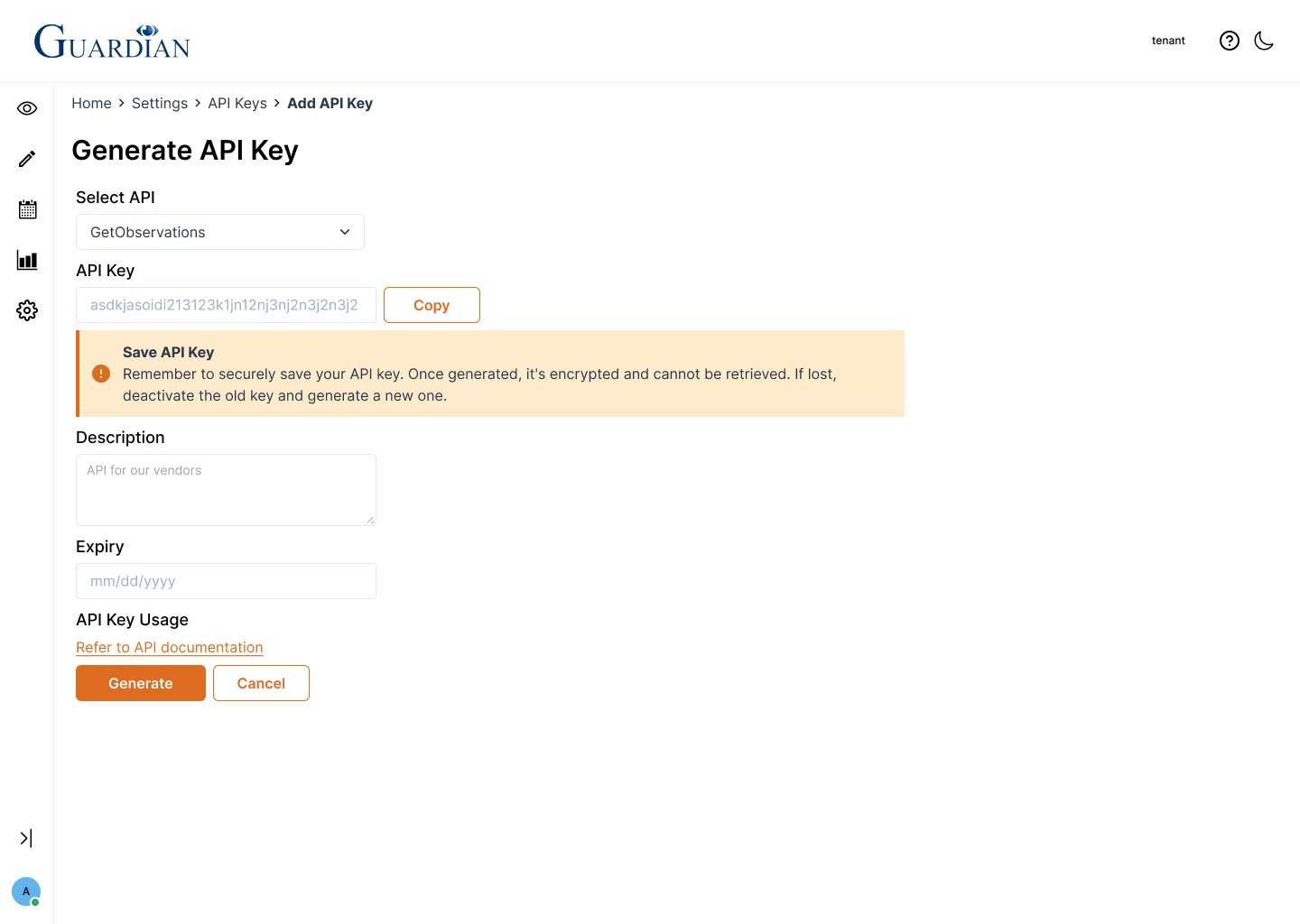
Task: Open the calendar sidebar icon
Action: tap(27, 209)
